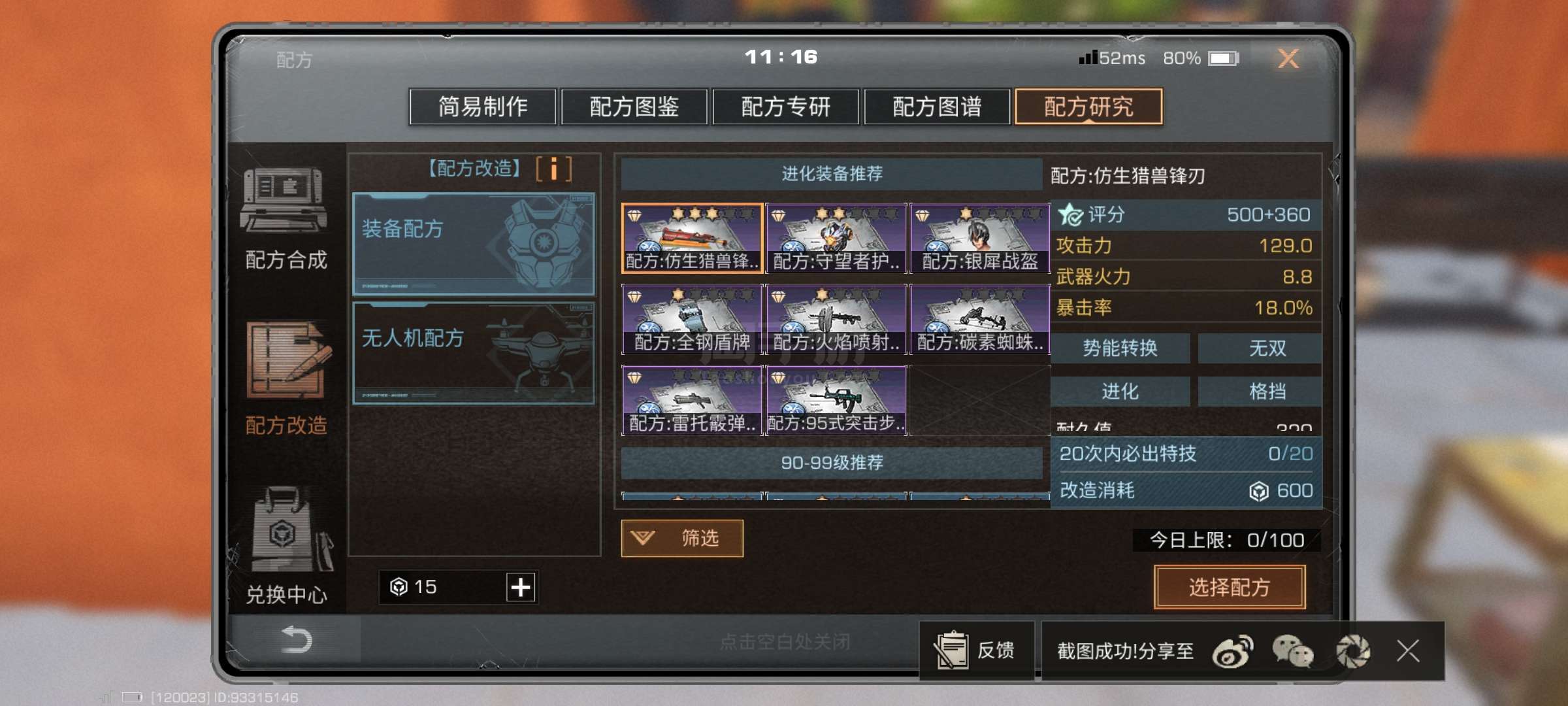Share via the camera shutter icon
This screenshot has height=706, width=1568.
[x=1352, y=651]
